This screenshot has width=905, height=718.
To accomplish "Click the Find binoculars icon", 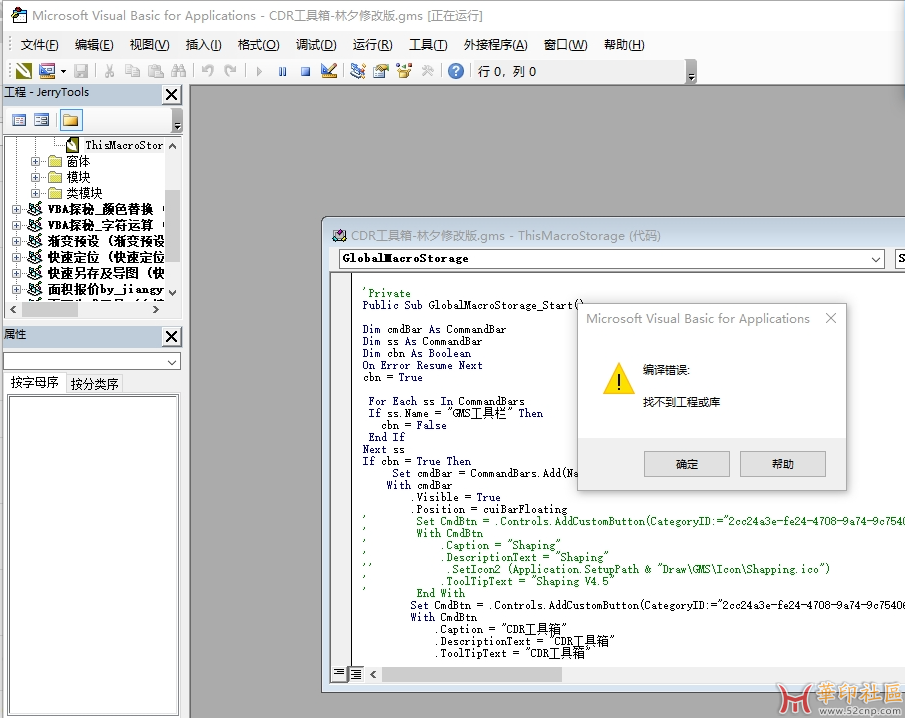I will [x=178, y=71].
